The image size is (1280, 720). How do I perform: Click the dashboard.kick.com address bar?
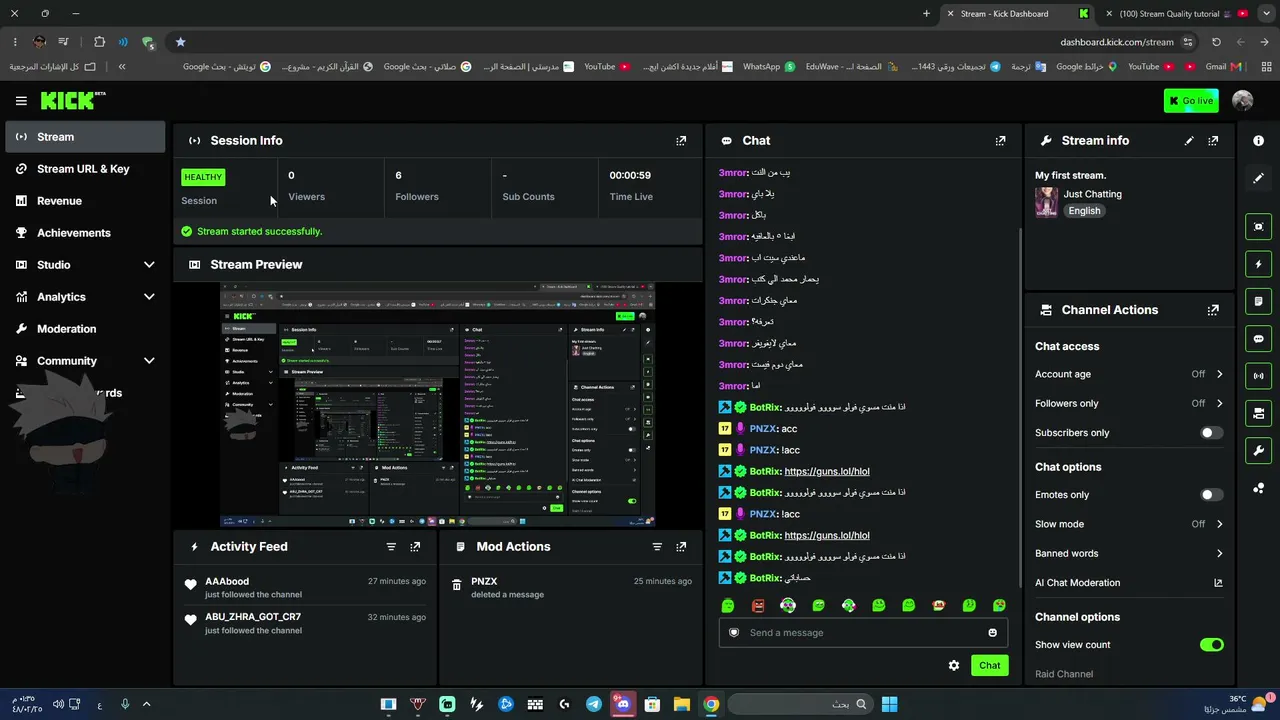click(1117, 42)
